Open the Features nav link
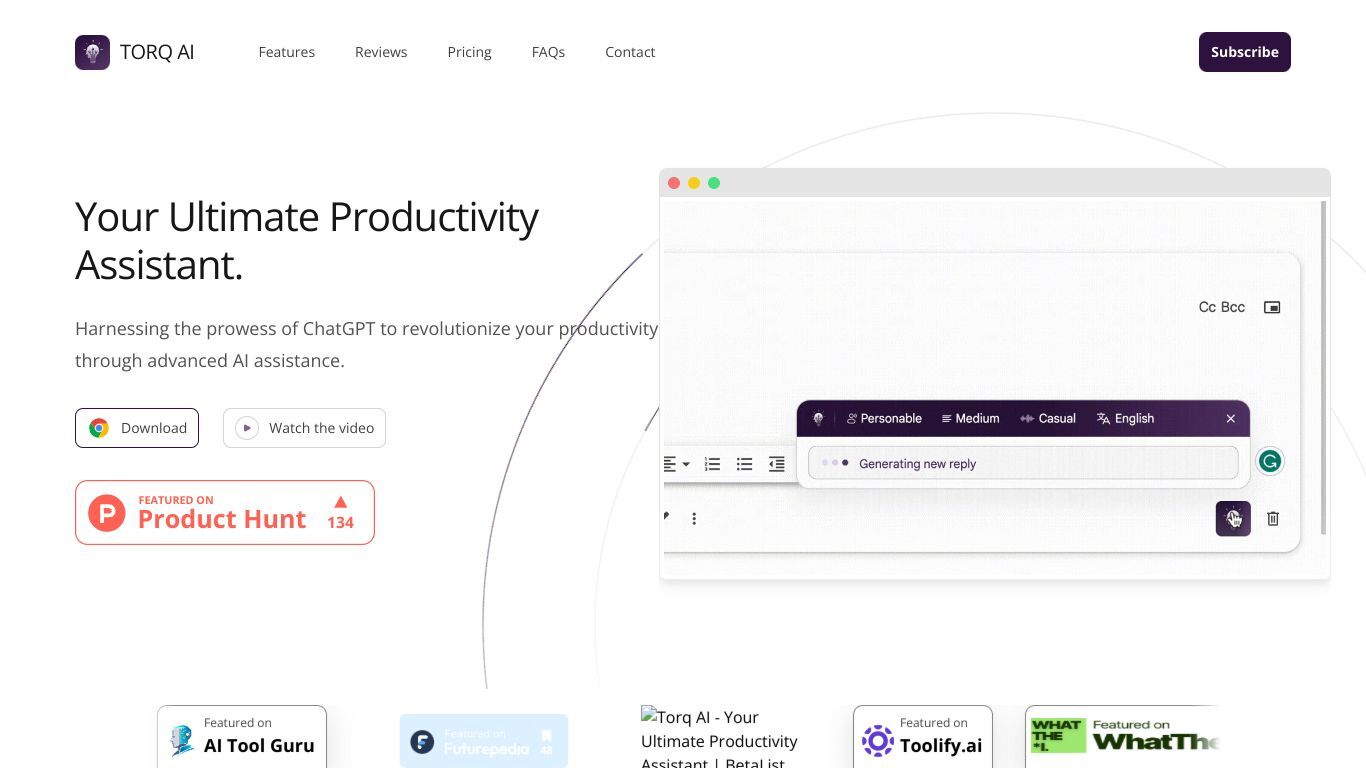Screen dimensions: 1366x768 pos(287,52)
